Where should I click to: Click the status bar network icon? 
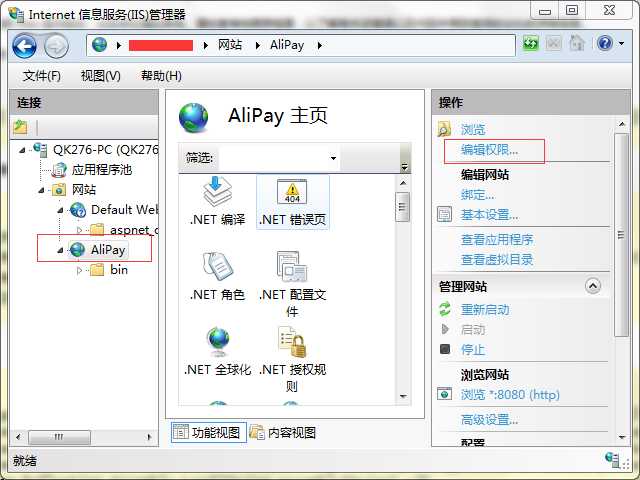(612, 459)
